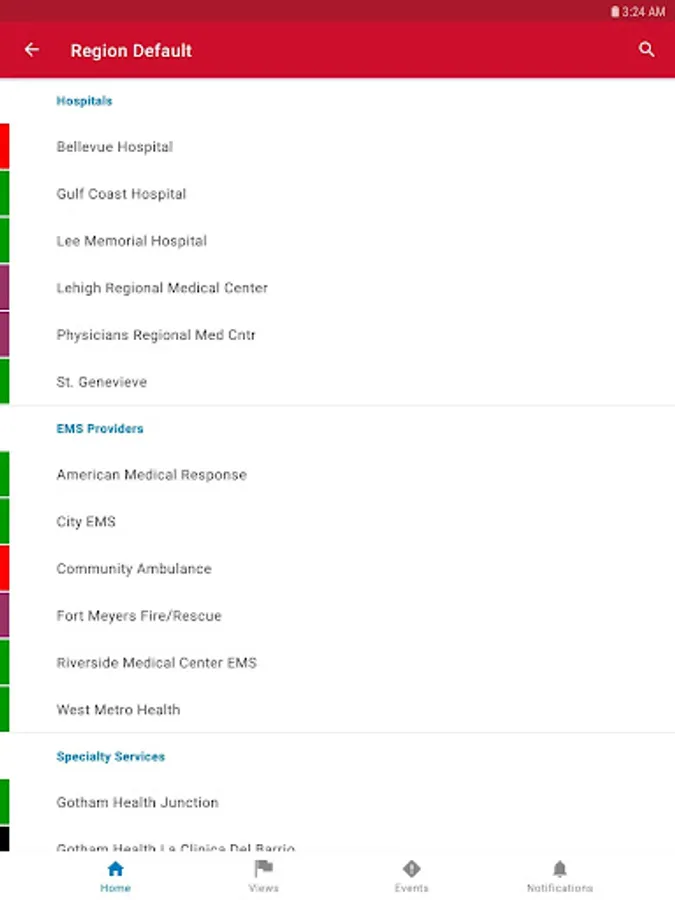Open Gotham Health Junction
This screenshot has height=900, width=675.
click(x=338, y=802)
